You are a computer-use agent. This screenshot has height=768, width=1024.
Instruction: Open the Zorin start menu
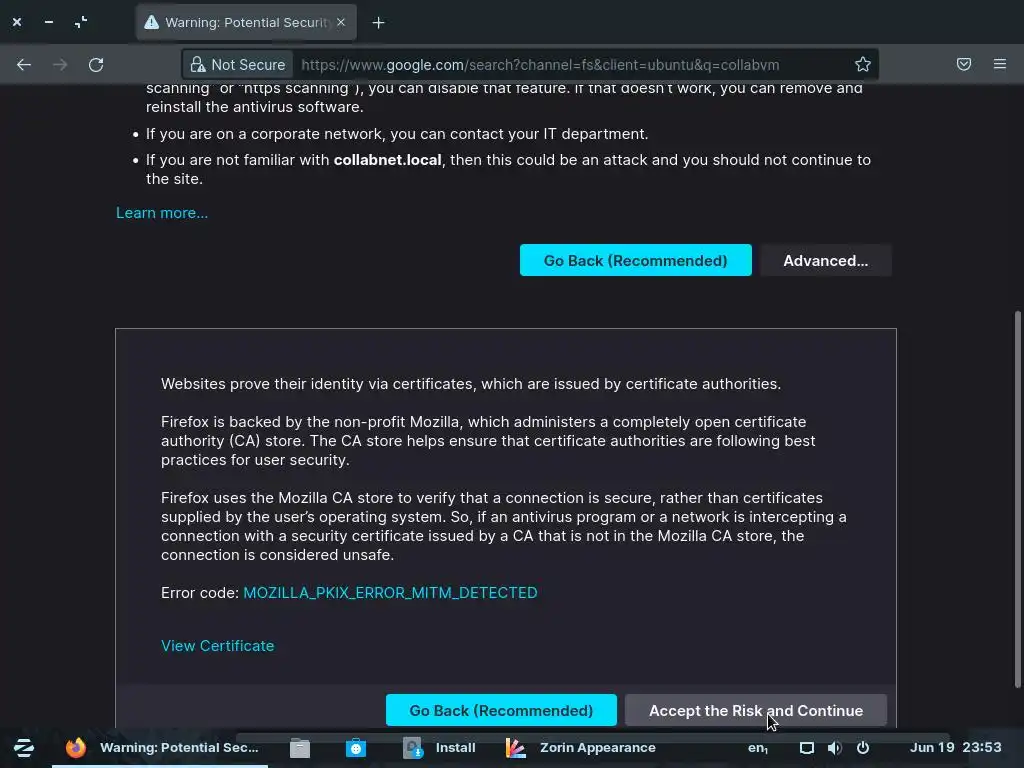coord(24,747)
